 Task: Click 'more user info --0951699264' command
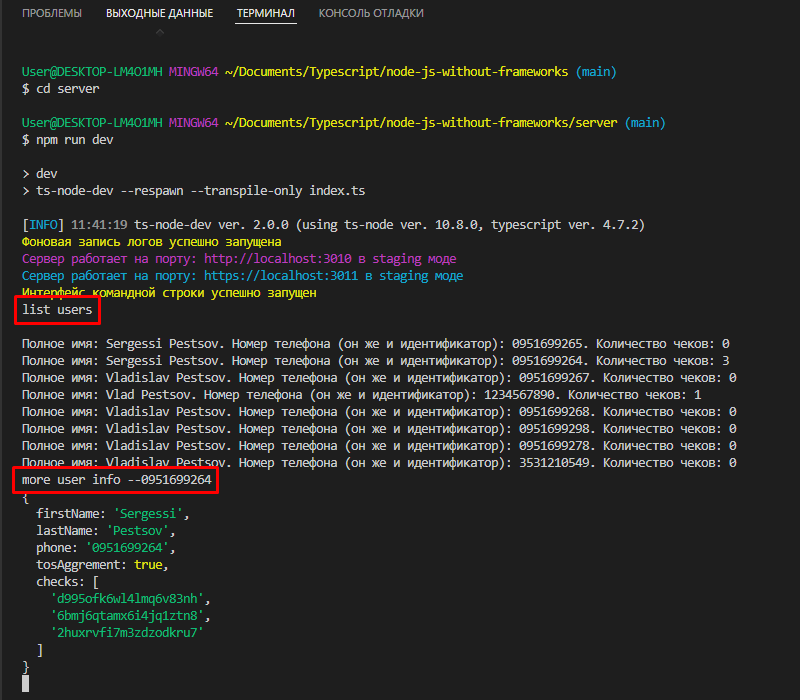pos(116,480)
